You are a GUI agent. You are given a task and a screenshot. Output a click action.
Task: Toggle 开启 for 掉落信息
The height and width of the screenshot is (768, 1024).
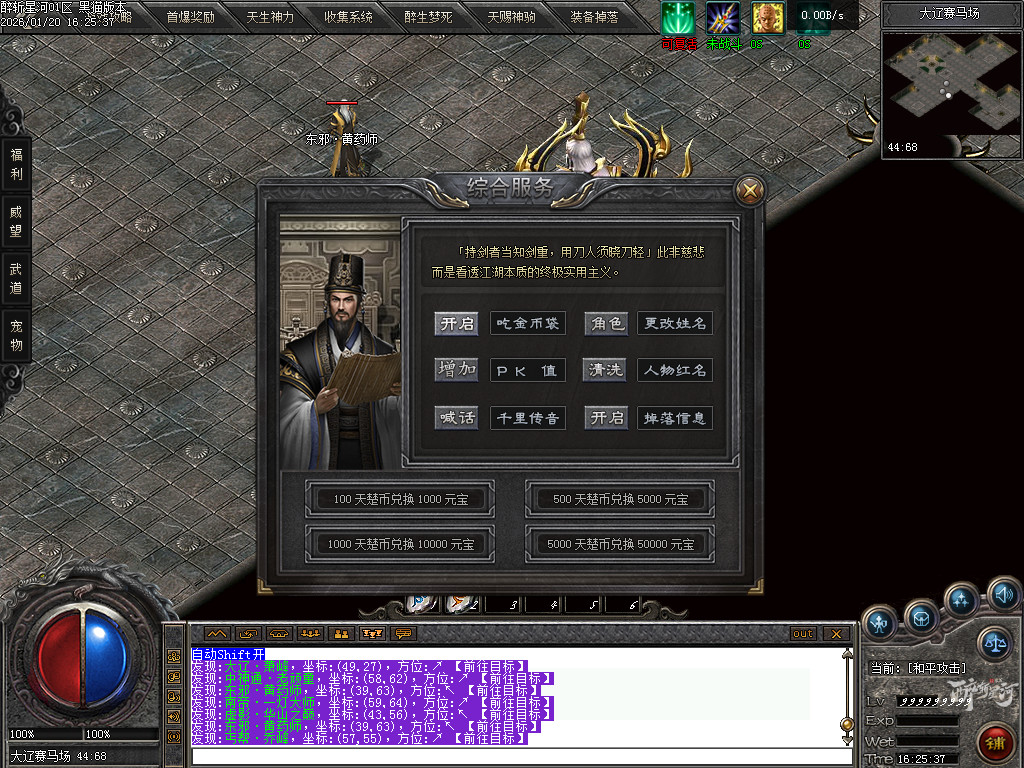pos(607,417)
